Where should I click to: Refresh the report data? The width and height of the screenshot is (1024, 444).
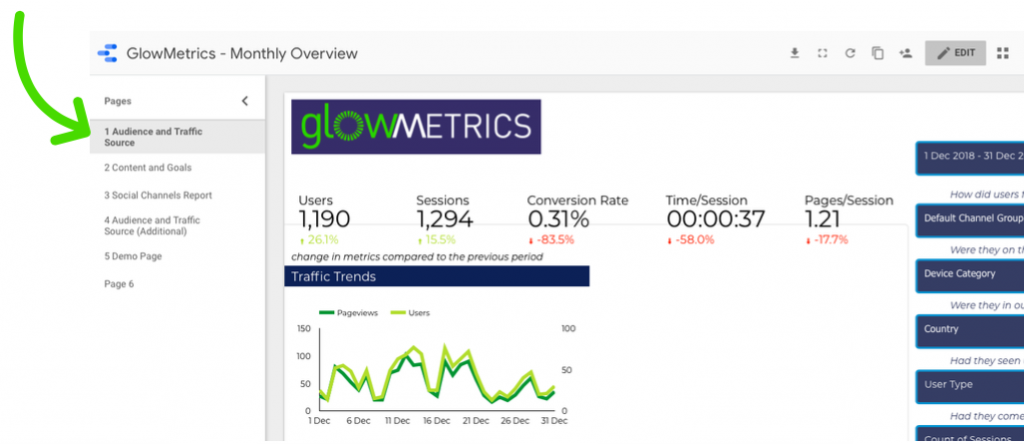pyautogui.click(x=850, y=54)
